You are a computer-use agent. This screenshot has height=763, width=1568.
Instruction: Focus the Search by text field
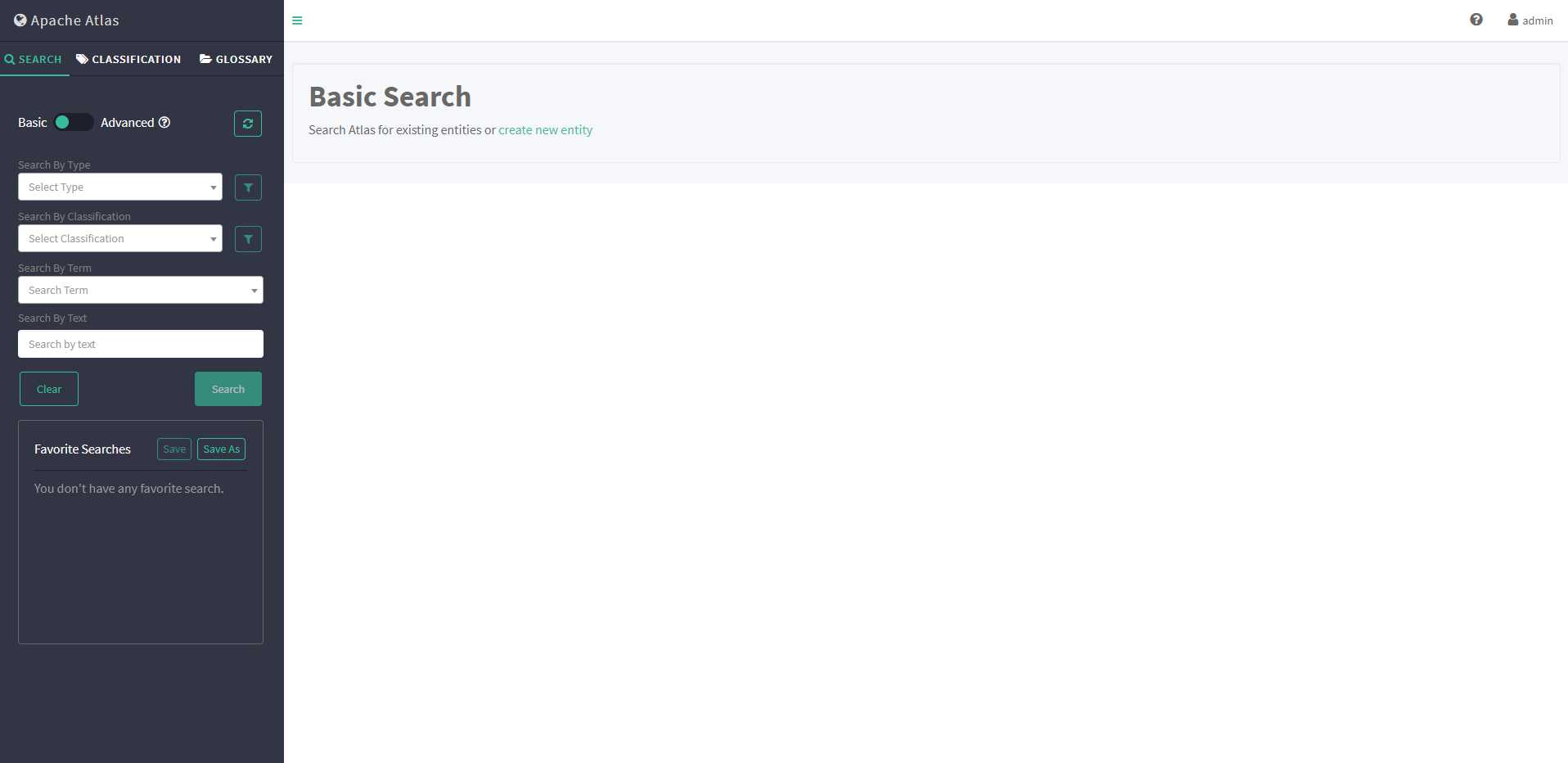pyautogui.click(x=141, y=344)
